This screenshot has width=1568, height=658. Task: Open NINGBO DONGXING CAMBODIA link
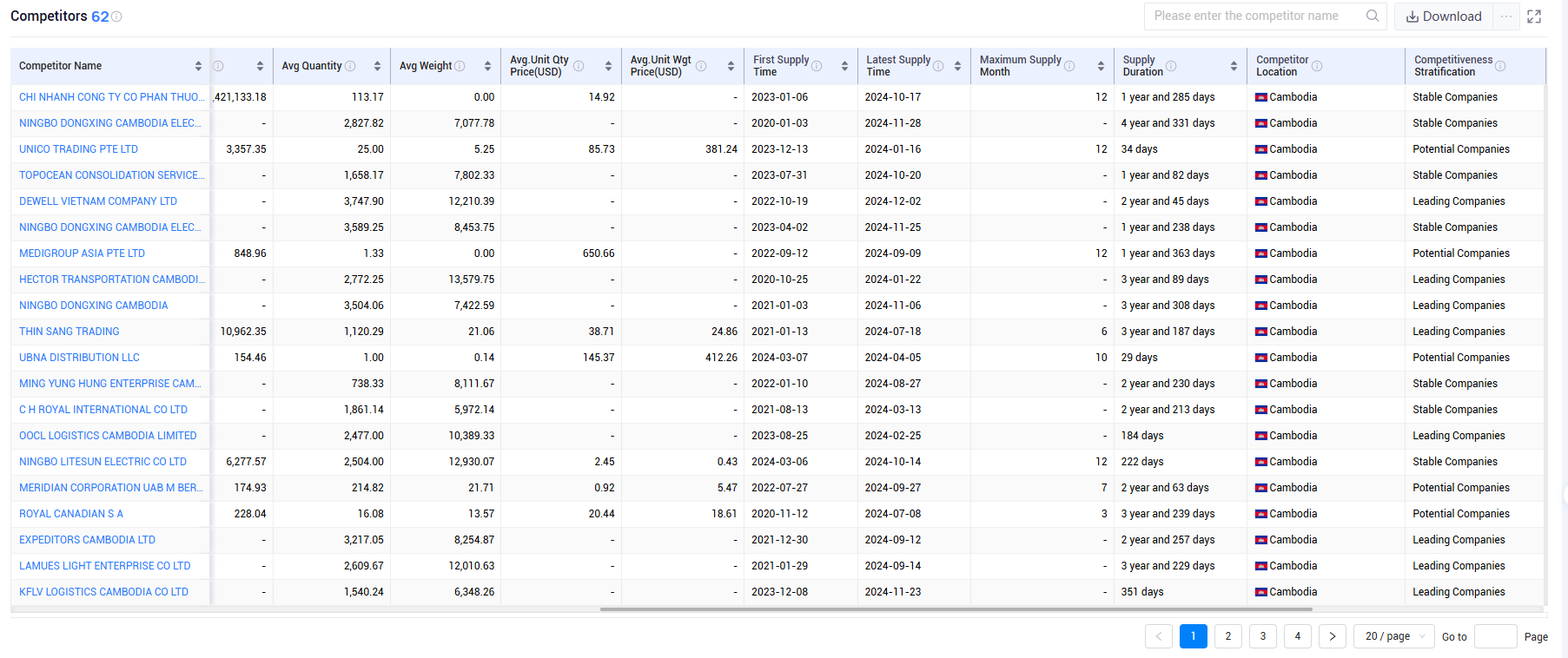pos(94,306)
